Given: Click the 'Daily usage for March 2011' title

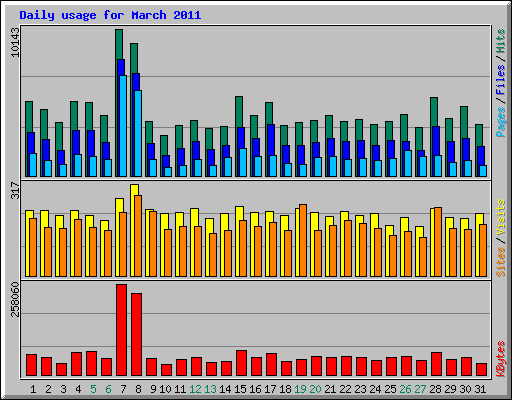Looking at the screenshot, I should coord(110,15).
